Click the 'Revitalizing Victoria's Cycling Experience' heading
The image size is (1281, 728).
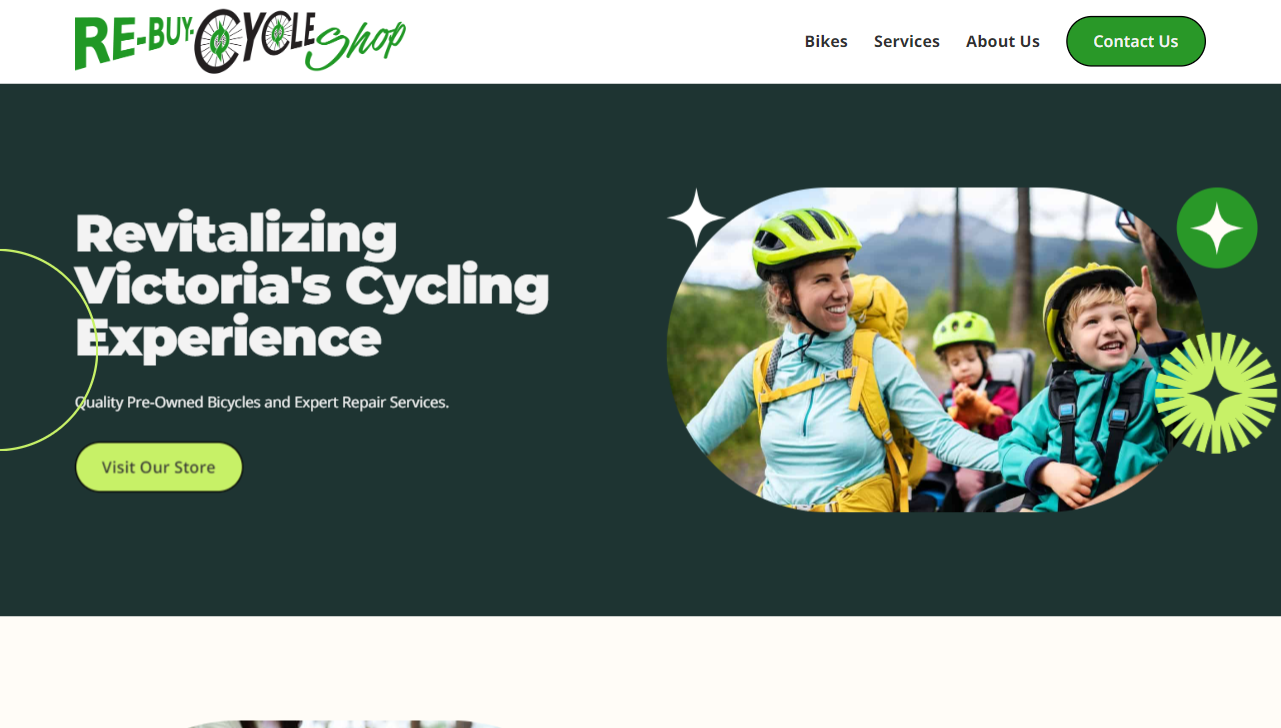(x=312, y=285)
